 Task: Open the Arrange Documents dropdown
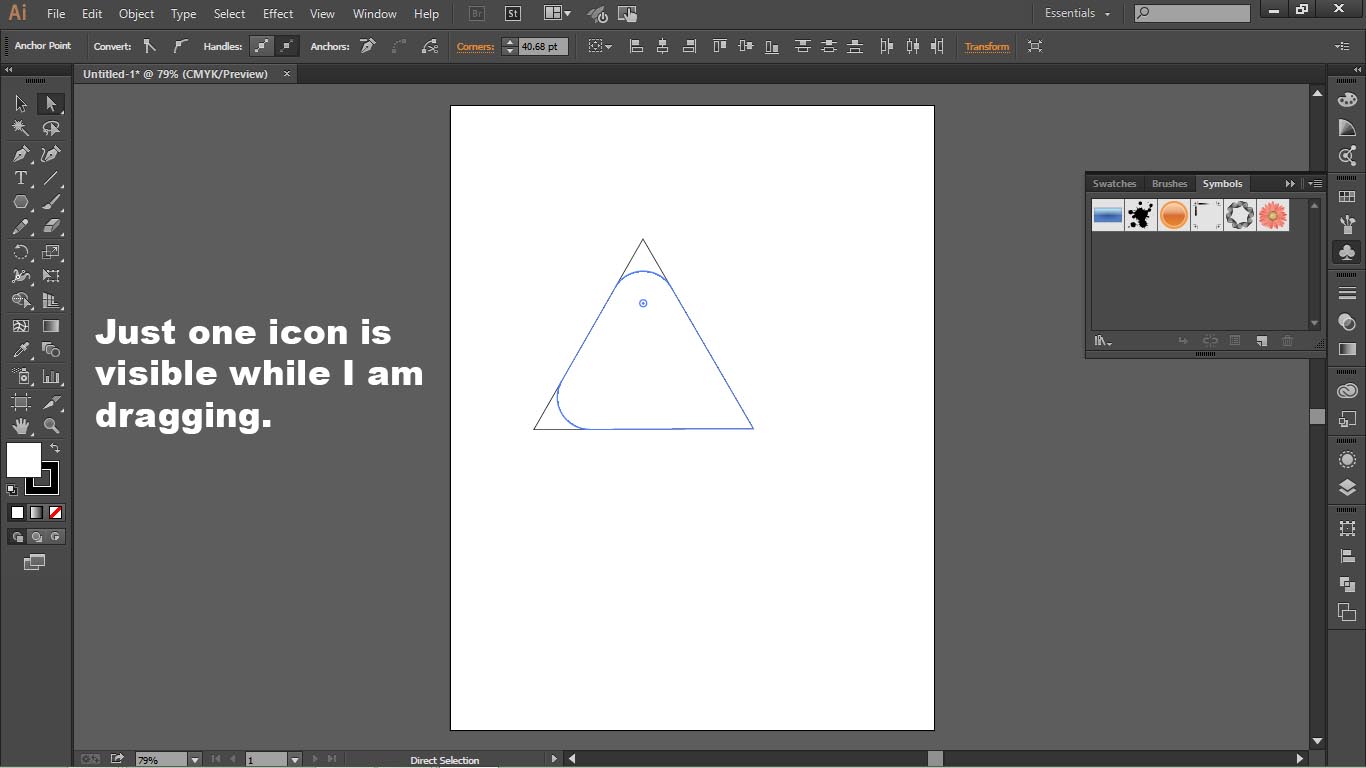[x=558, y=14]
